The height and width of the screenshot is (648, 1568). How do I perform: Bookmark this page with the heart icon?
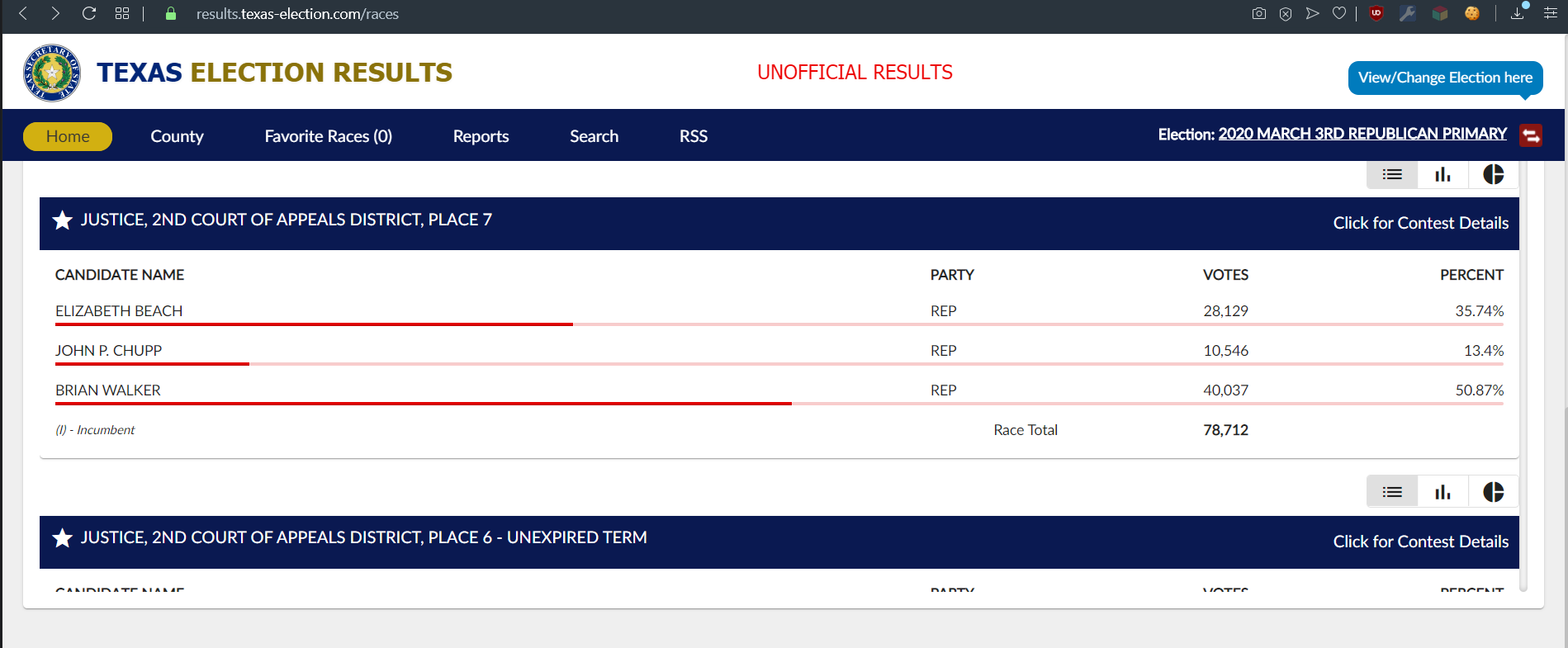tap(1339, 13)
